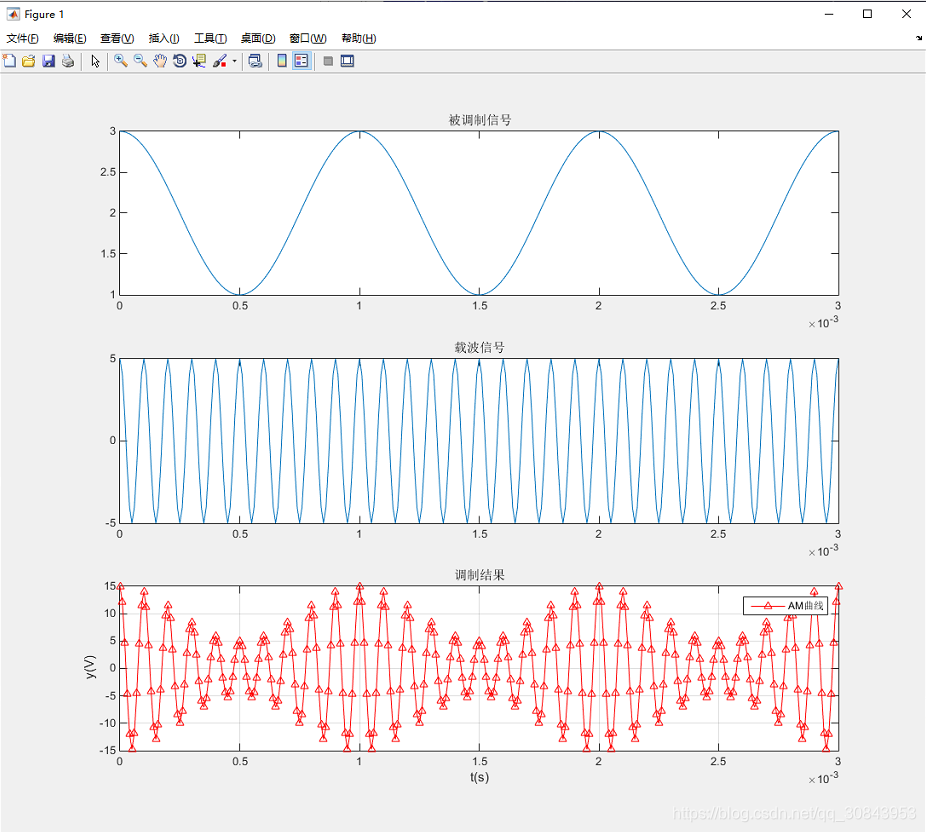This screenshot has width=926, height=832.
Task: Expand the brush color dropdown arrow
Action: point(234,61)
